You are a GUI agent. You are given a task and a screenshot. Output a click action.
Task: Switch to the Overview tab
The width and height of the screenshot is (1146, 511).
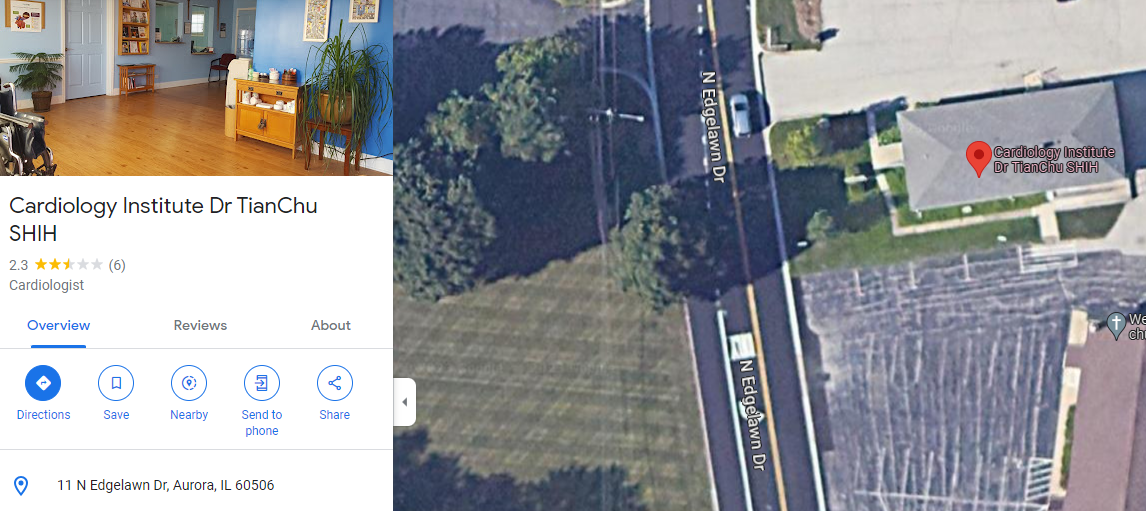click(58, 325)
